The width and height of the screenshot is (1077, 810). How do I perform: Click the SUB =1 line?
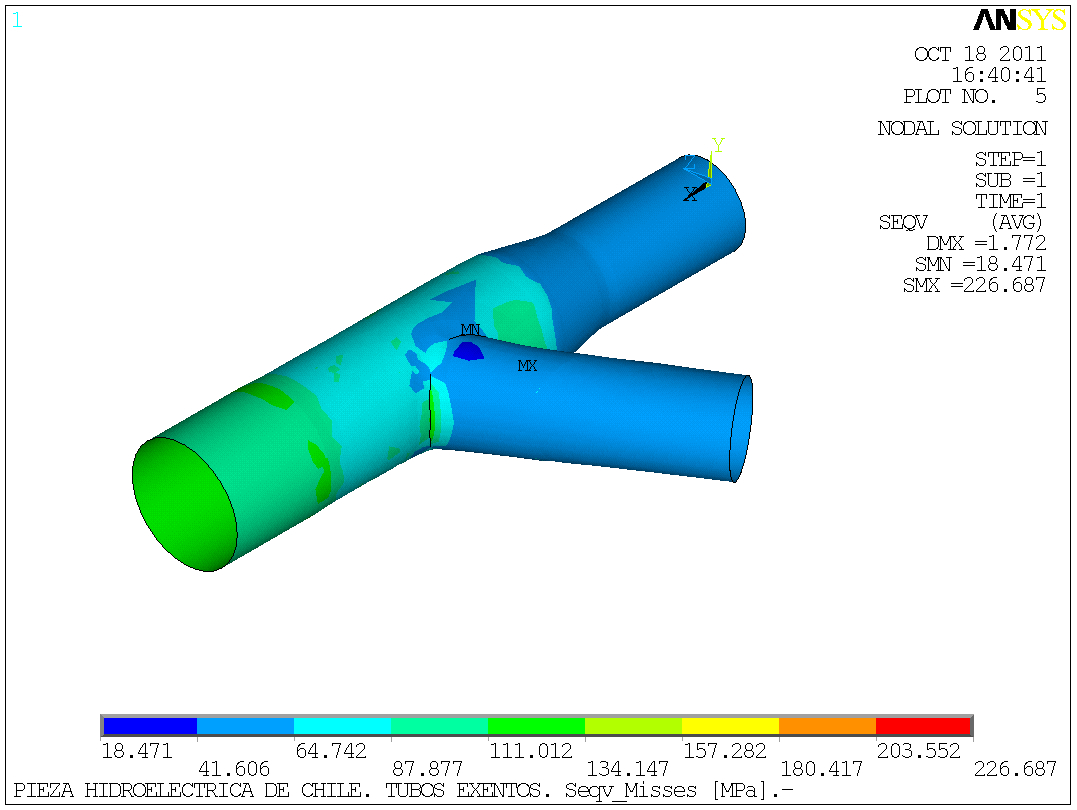(x=1010, y=180)
